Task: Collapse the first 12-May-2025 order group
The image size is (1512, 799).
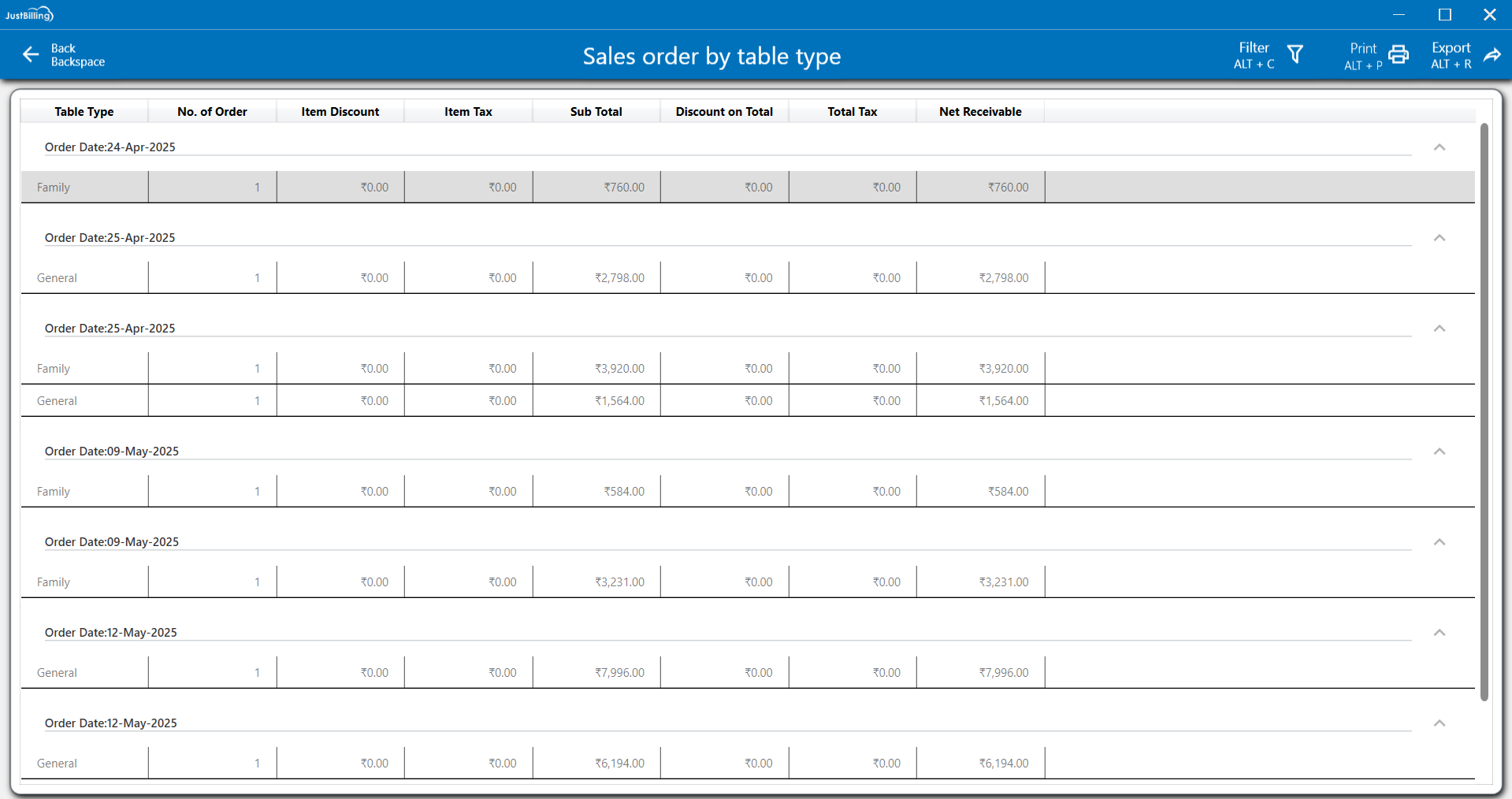Action: [x=1439, y=633]
